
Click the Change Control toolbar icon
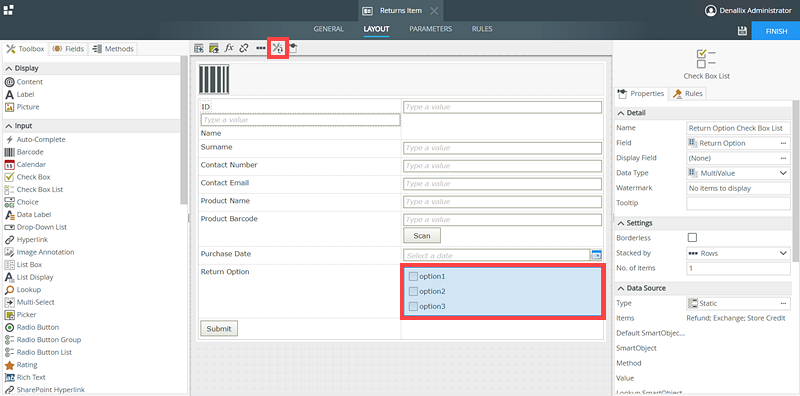pos(278,48)
